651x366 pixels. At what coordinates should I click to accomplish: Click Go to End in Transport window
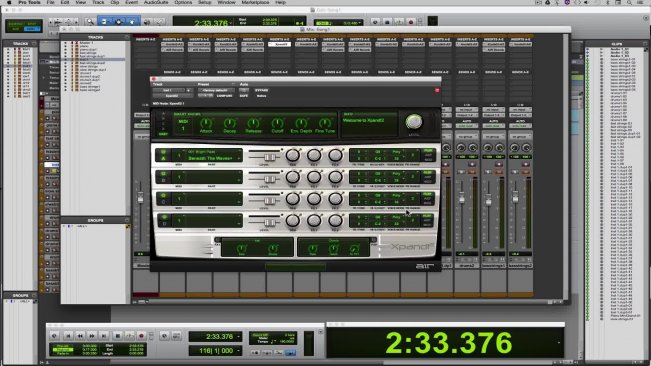[x=104, y=336]
